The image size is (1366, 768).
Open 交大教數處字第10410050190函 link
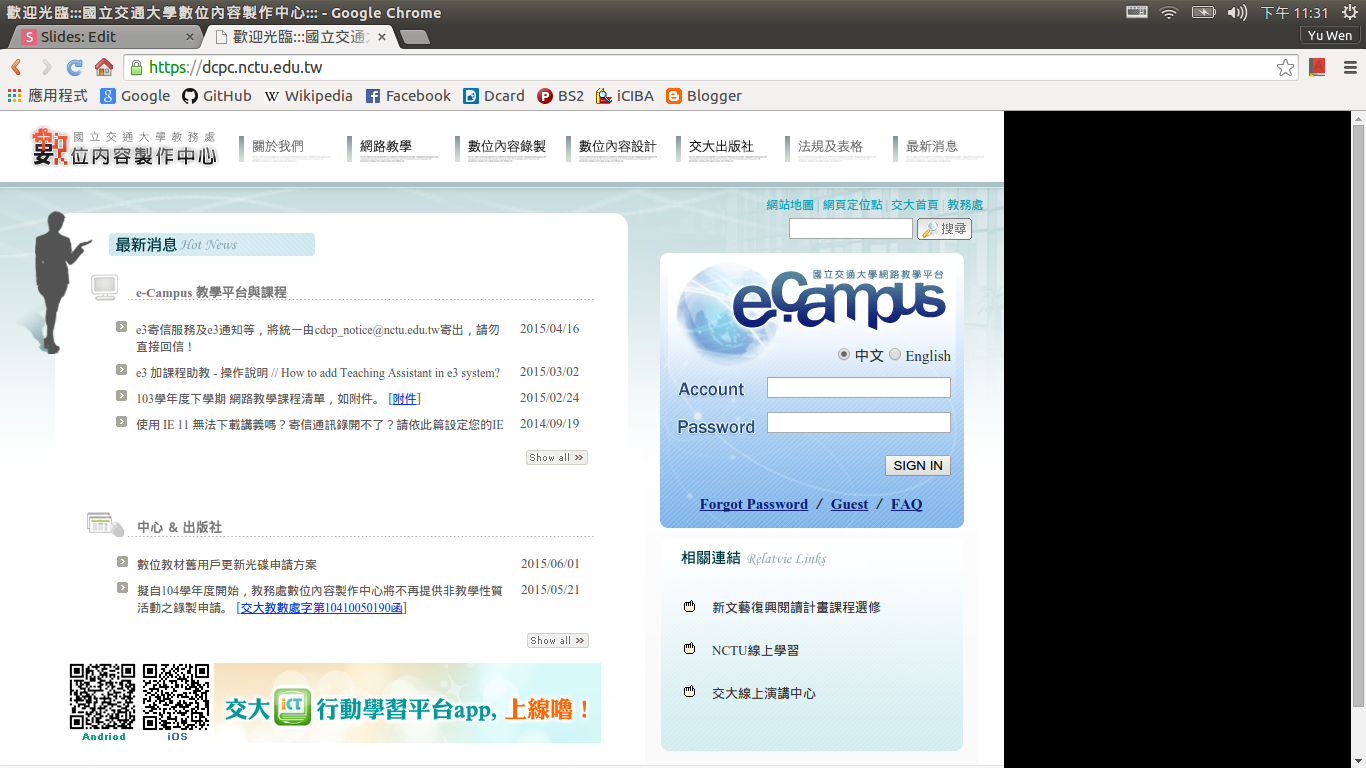321,608
